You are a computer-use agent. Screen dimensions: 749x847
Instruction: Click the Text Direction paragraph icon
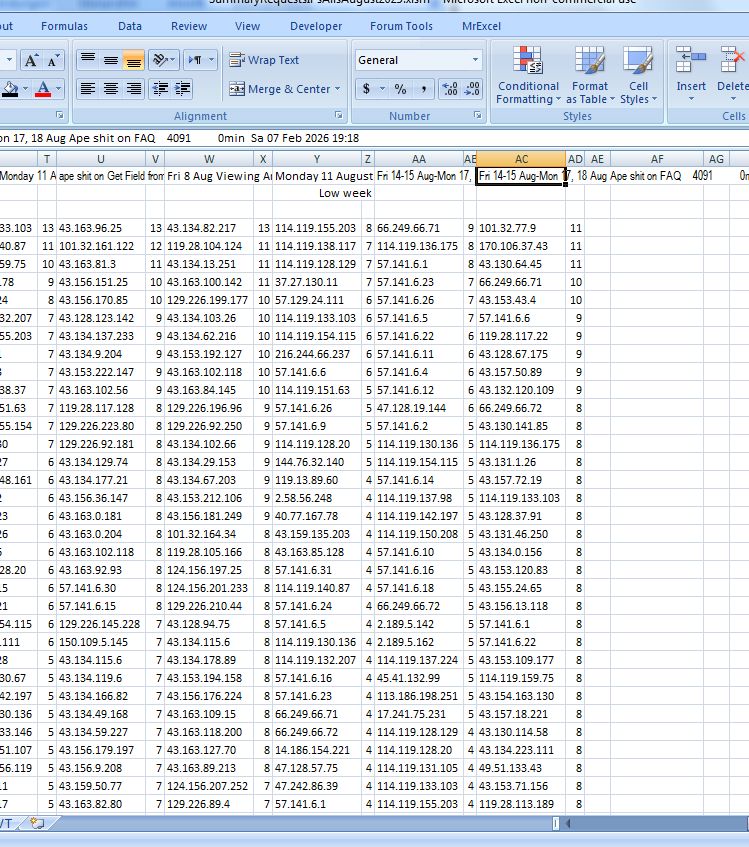pyautogui.click(x=194, y=59)
